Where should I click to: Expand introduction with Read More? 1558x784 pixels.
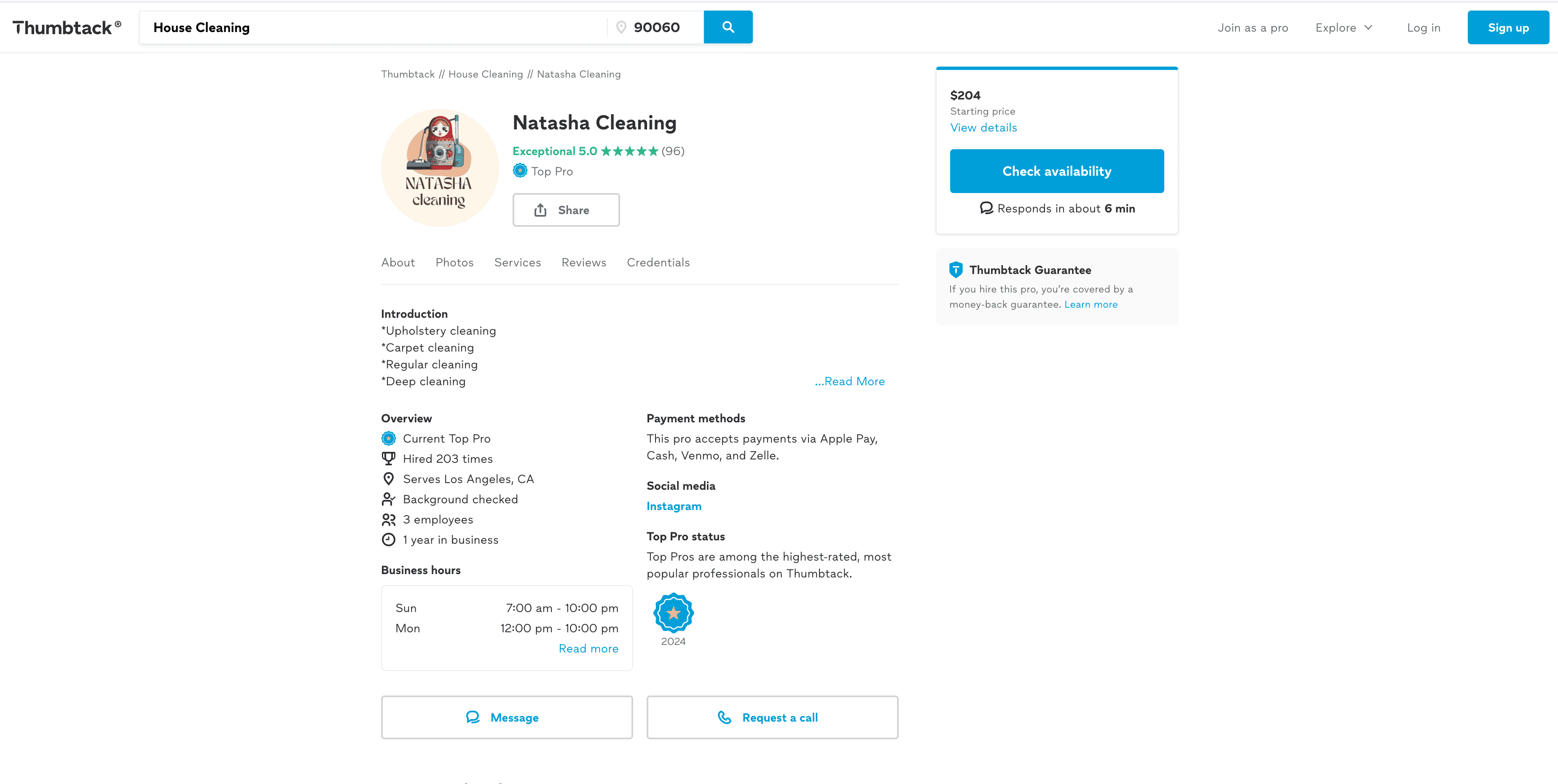[x=849, y=382]
